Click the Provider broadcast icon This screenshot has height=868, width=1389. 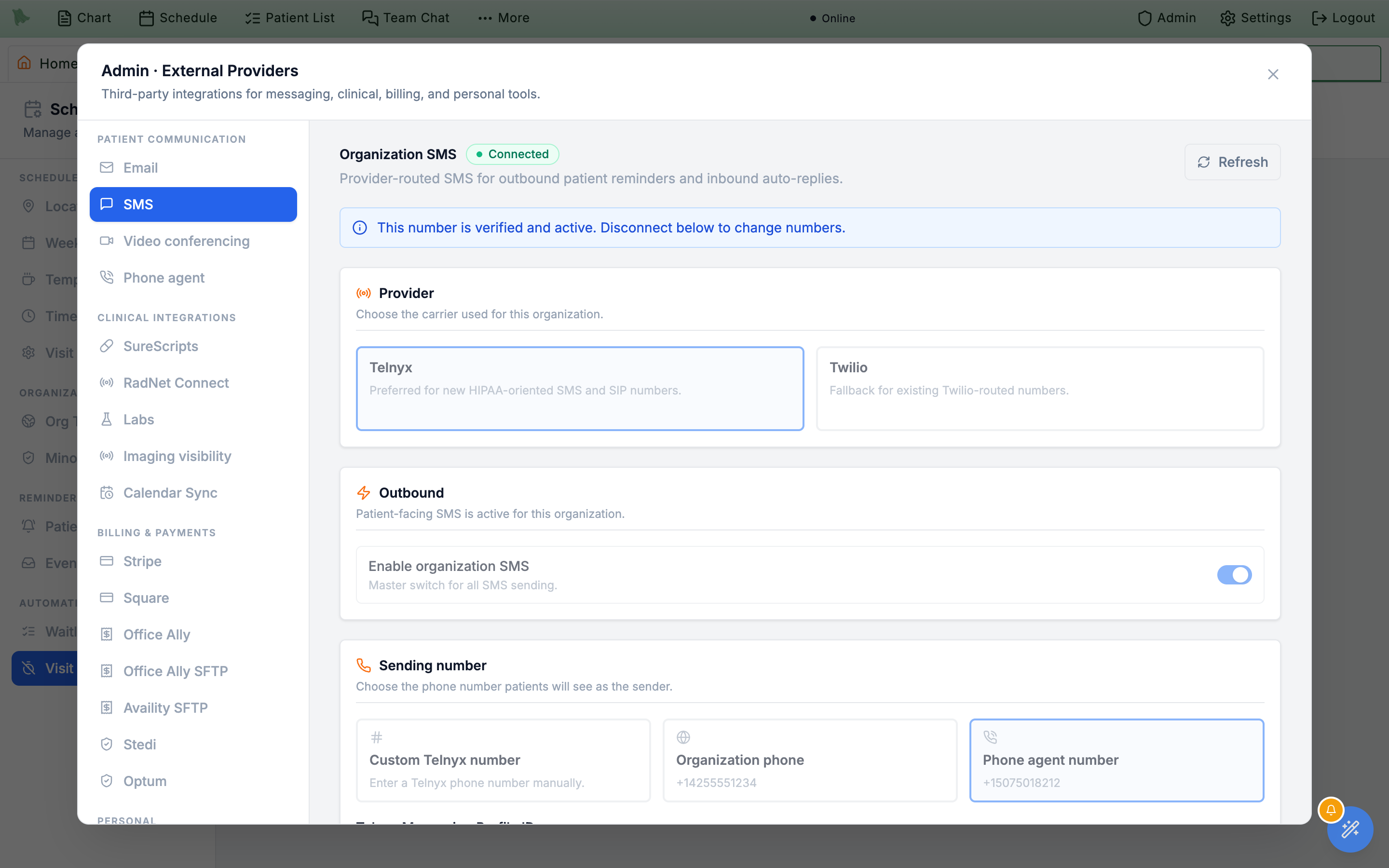(x=363, y=293)
